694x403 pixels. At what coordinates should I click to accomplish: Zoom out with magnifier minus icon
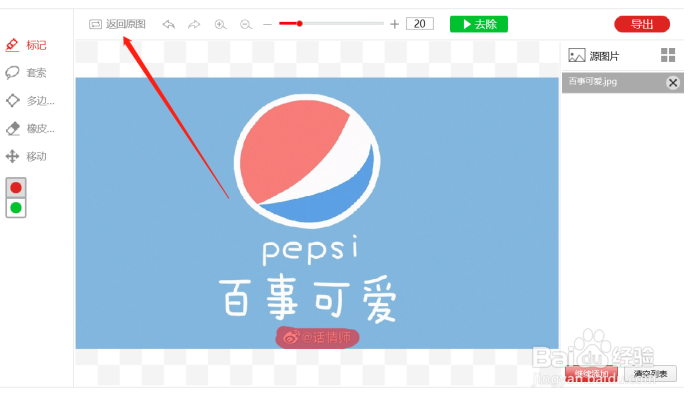246,25
